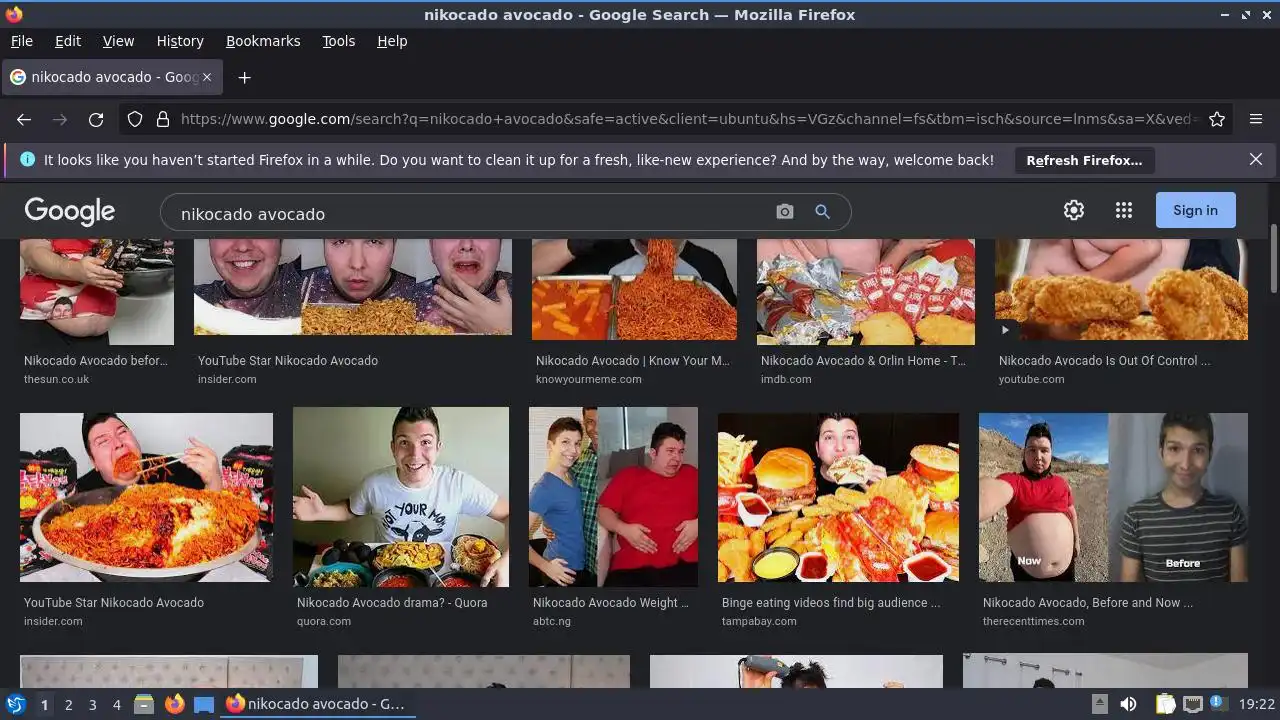Open the abtc.ng Weight image thumbnail

[x=613, y=497]
